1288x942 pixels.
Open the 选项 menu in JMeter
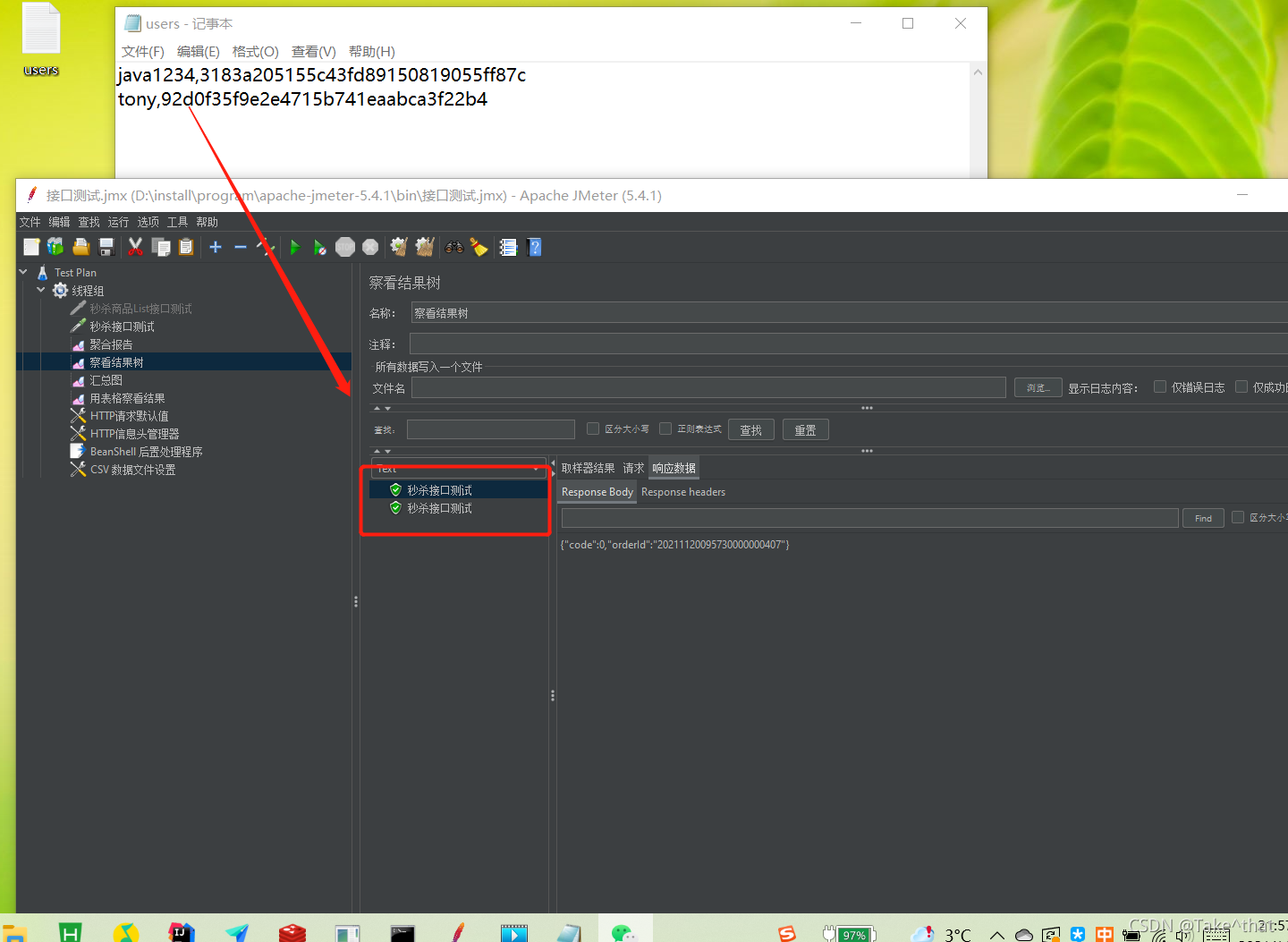coord(148,222)
